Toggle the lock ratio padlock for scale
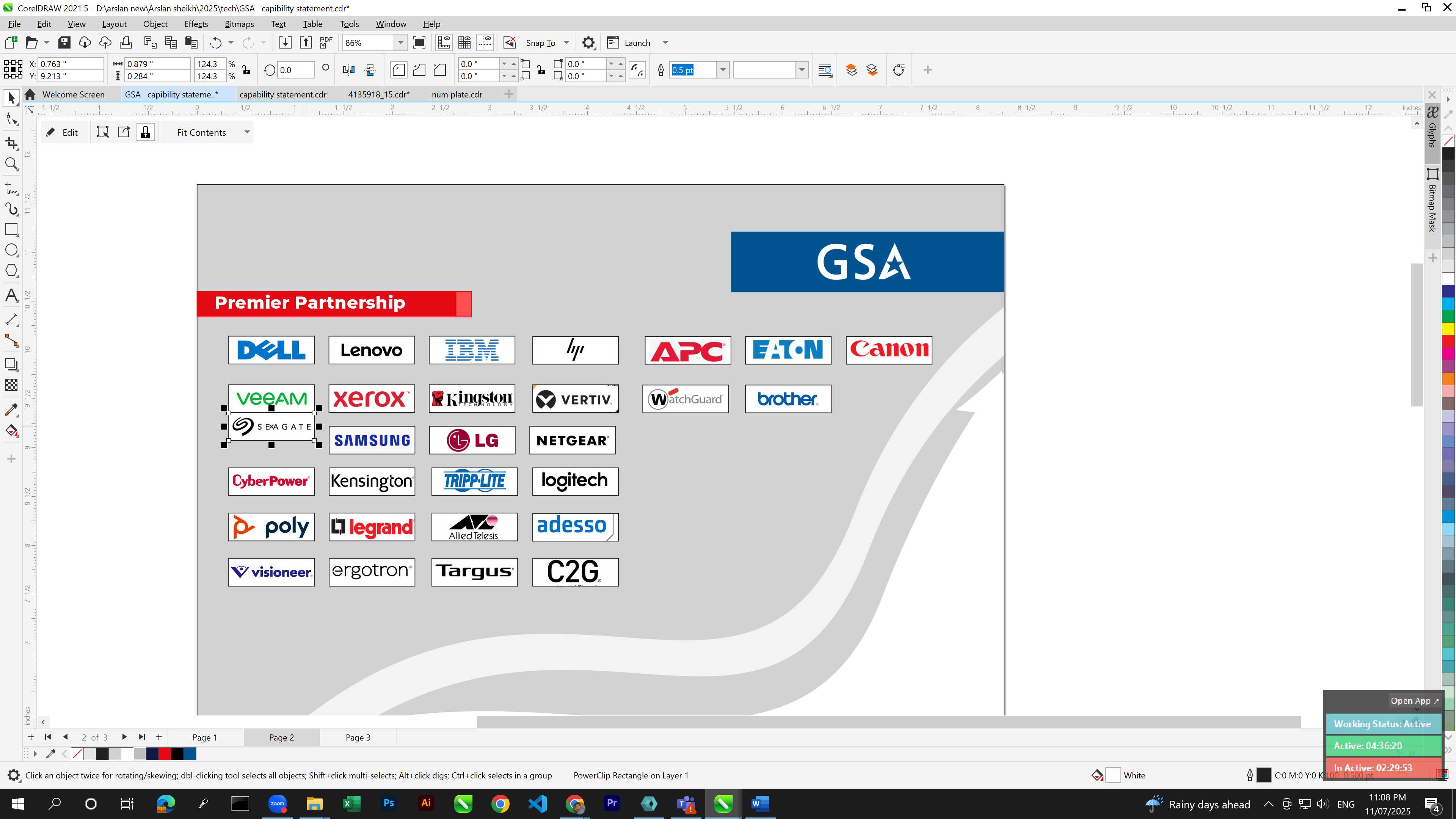This screenshot has height=819, width=1456. pos(246,70)
